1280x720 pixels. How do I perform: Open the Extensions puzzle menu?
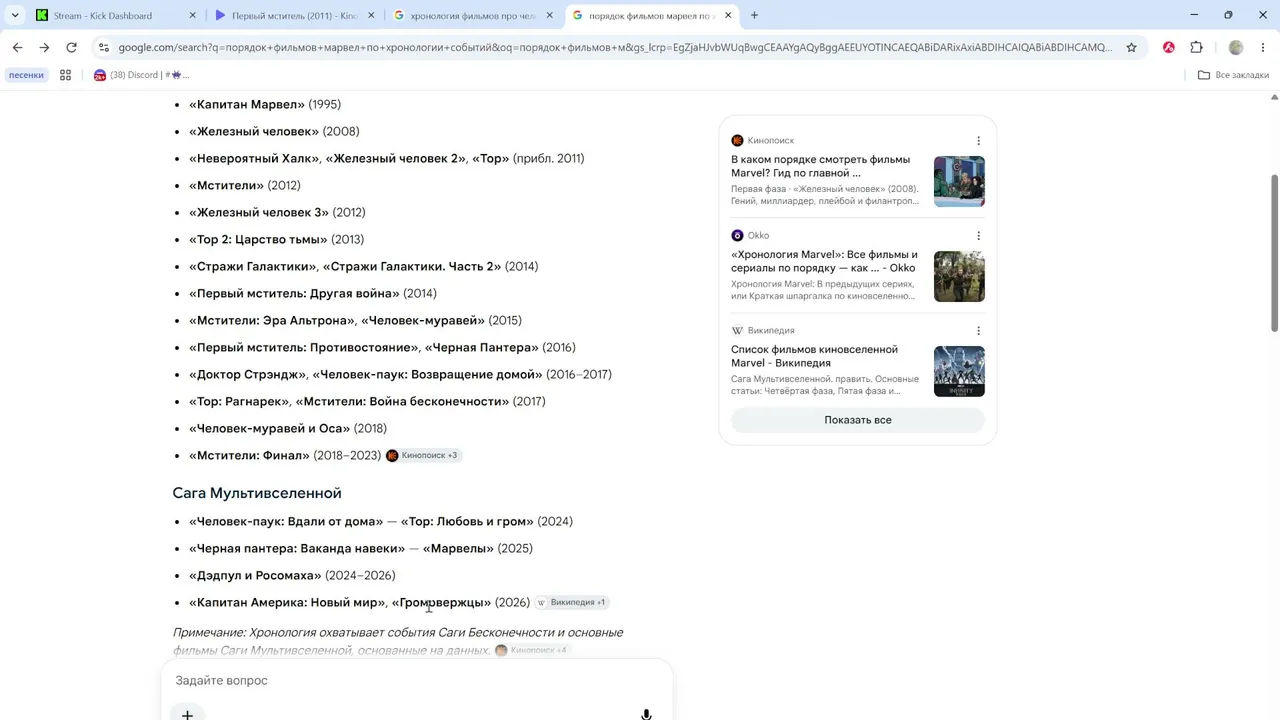tap(1196, 47)
